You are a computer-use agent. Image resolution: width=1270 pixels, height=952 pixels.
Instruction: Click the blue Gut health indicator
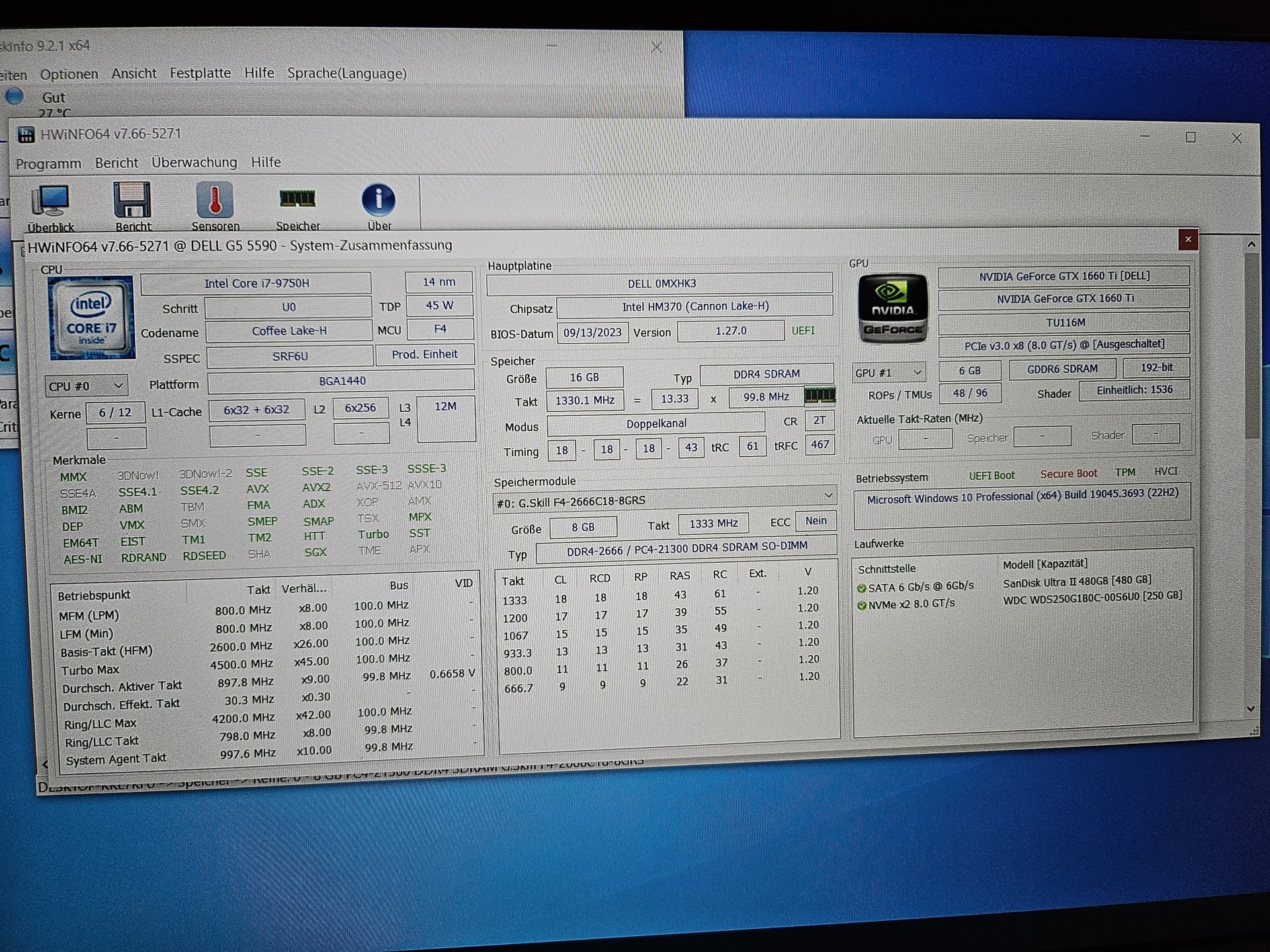[x=15, y=97]
